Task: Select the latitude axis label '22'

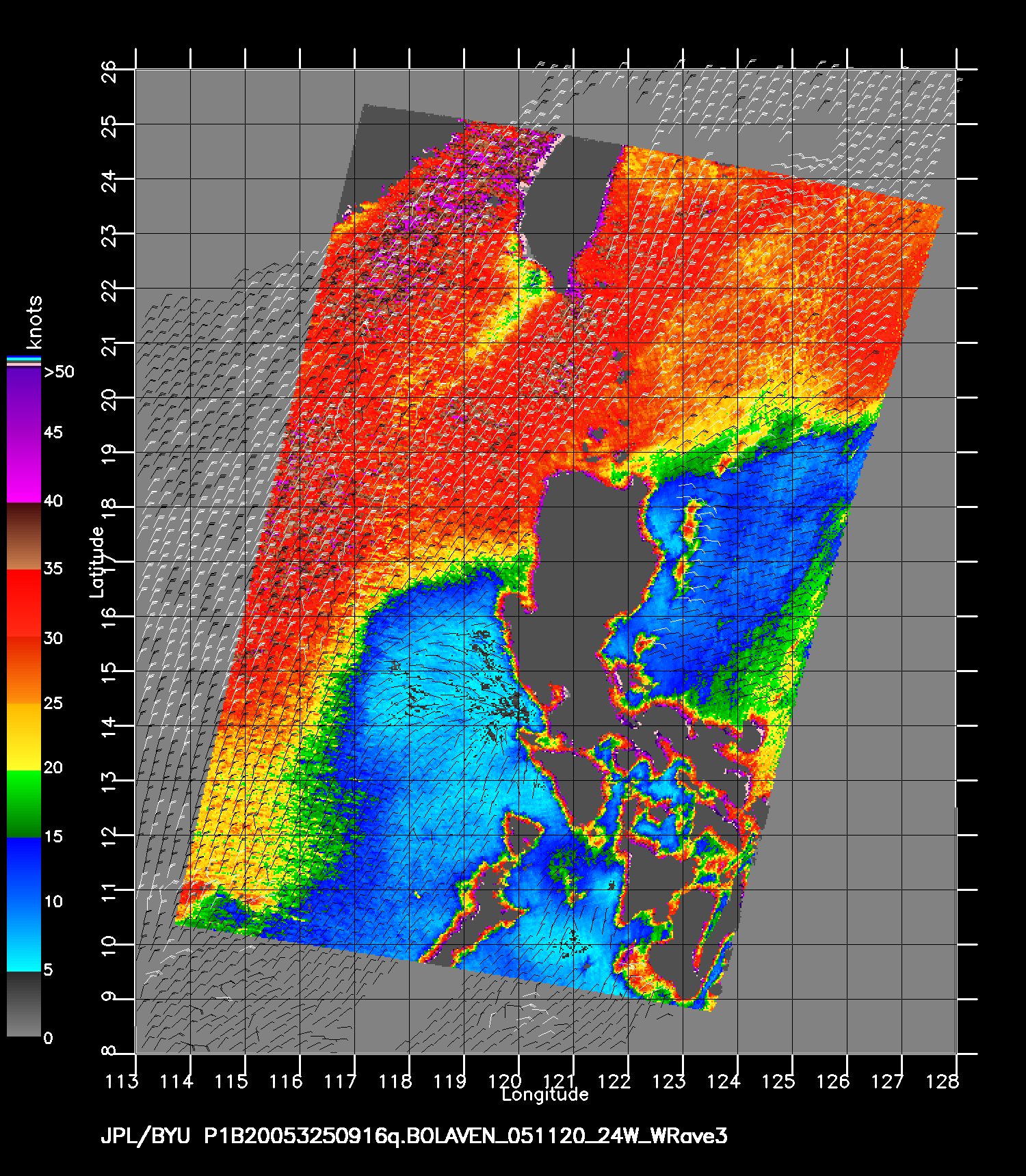Action: point(109,290)
